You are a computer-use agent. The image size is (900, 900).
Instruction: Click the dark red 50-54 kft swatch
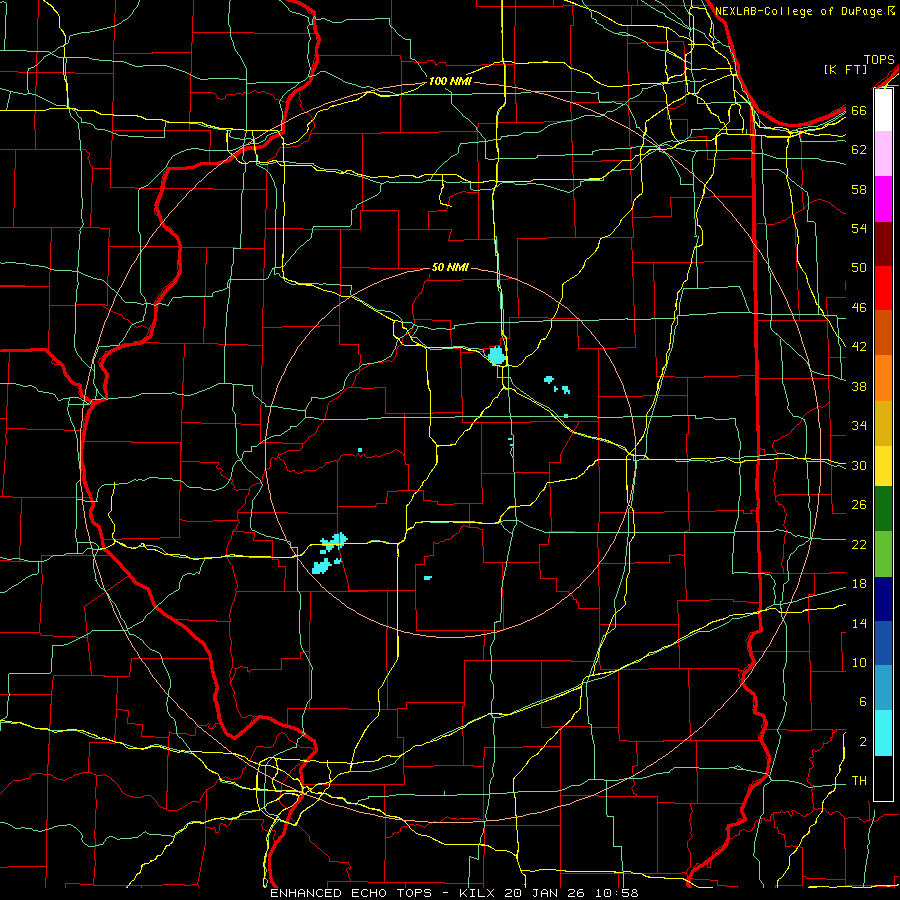coord(883,244)
